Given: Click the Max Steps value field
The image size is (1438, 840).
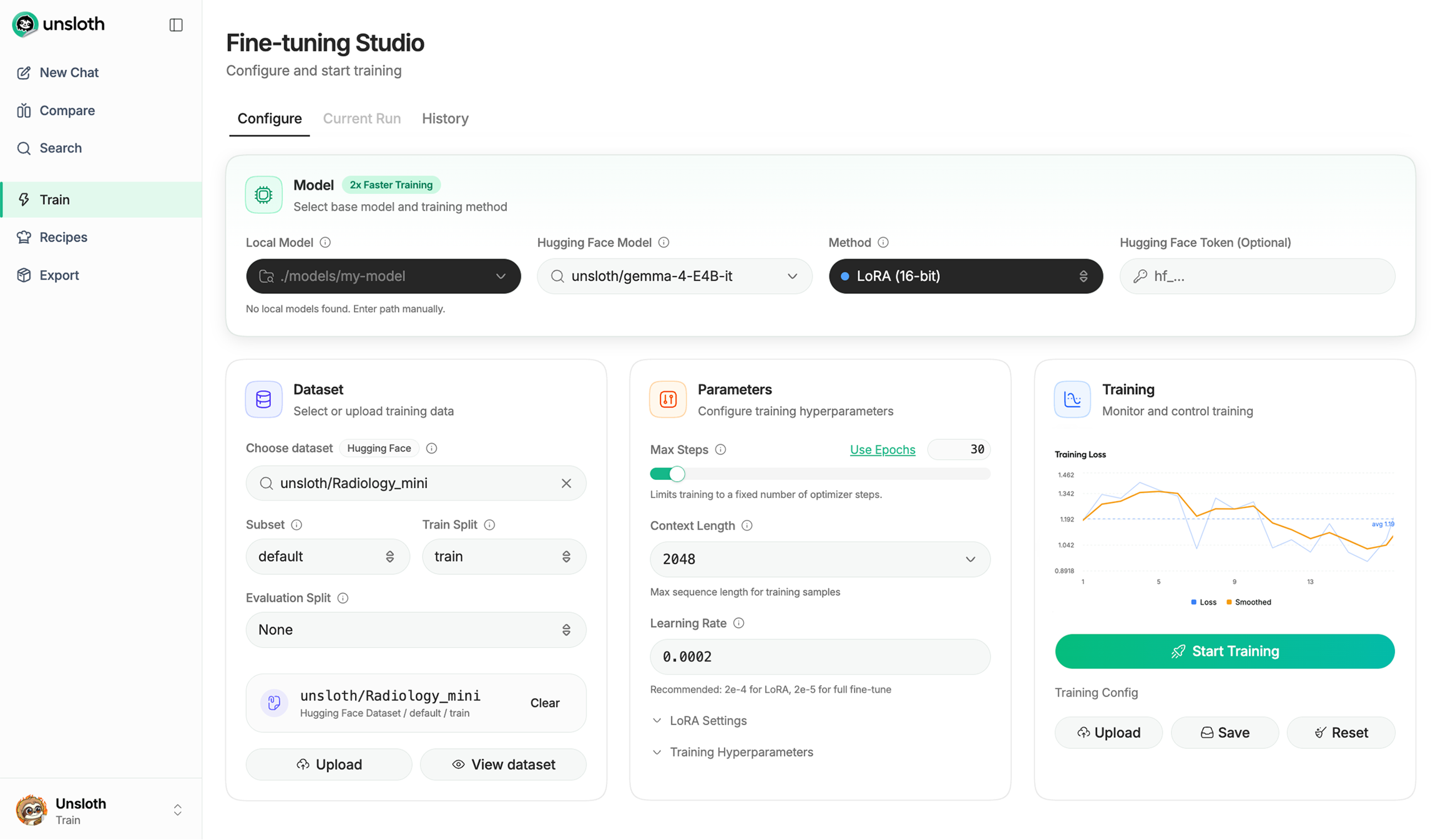Looking at the screenshot, I should [x=959, y=449].
